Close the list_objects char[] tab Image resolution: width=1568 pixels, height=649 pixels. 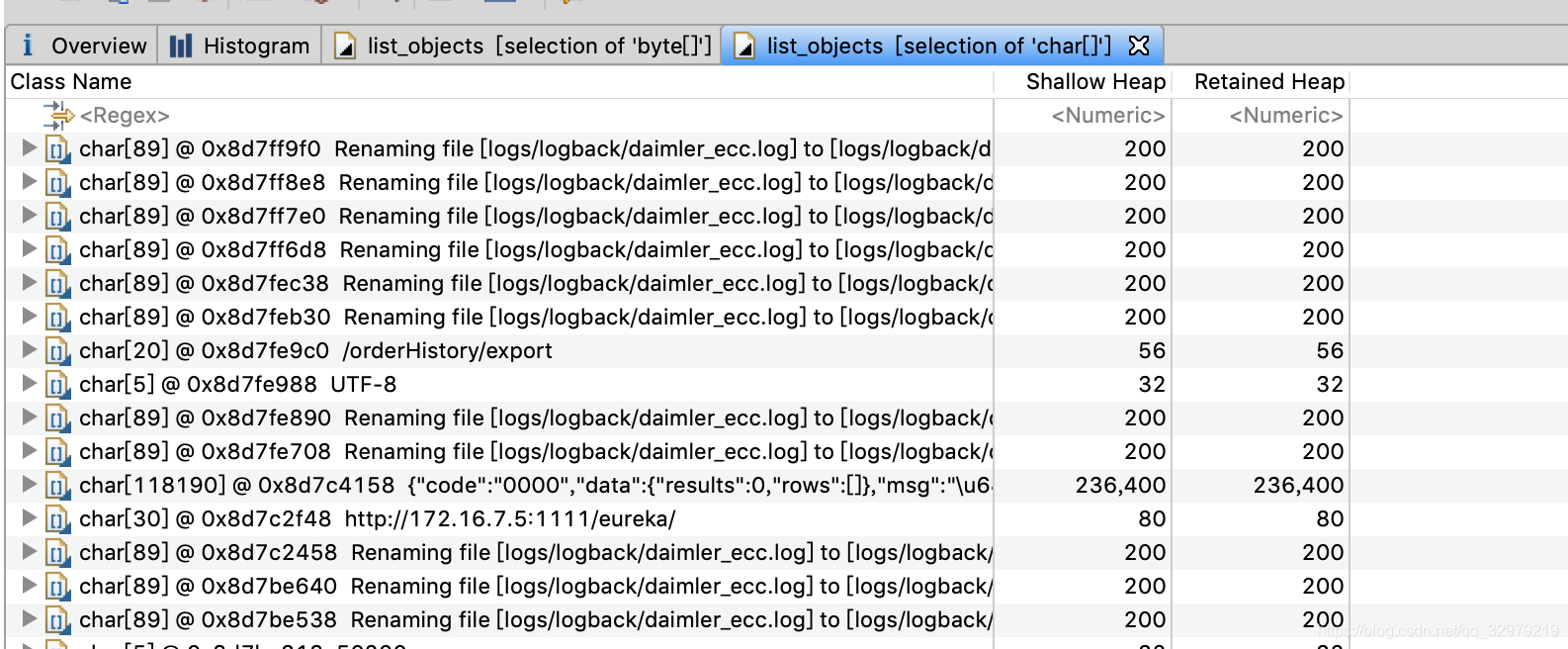tap(1139, 46)
